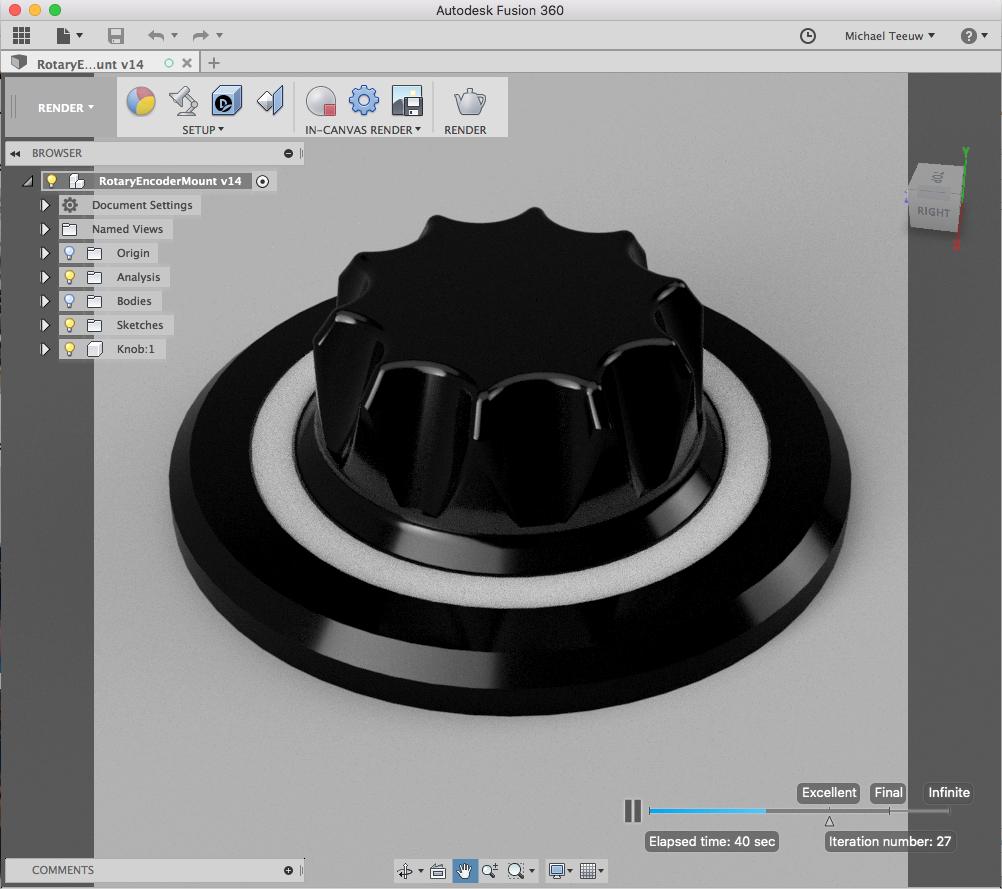
Task: Expand the Bodies folder in browser
Action: pyautogui.click(x=44, y=301)
